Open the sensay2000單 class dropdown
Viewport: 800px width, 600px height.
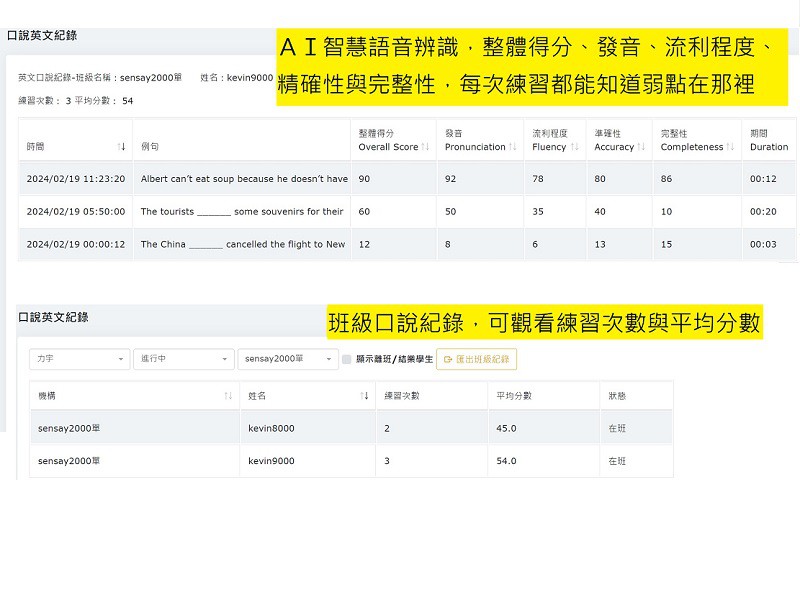tap(286, 359)
